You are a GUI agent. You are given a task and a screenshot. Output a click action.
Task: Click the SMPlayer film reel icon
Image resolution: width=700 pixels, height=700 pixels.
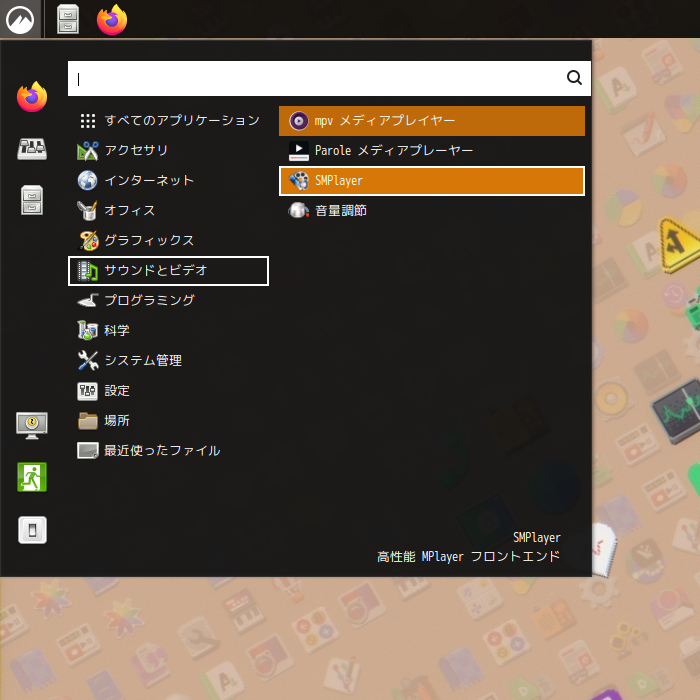tap(299, 181)
